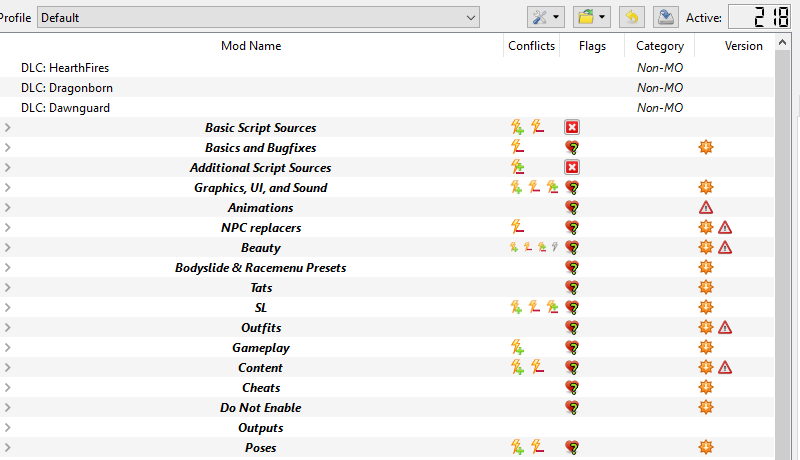Viewport: 800px width, 460px height.
Task: Expand the Poses separator
Action: pyautogui.click(x=8, y=447)
